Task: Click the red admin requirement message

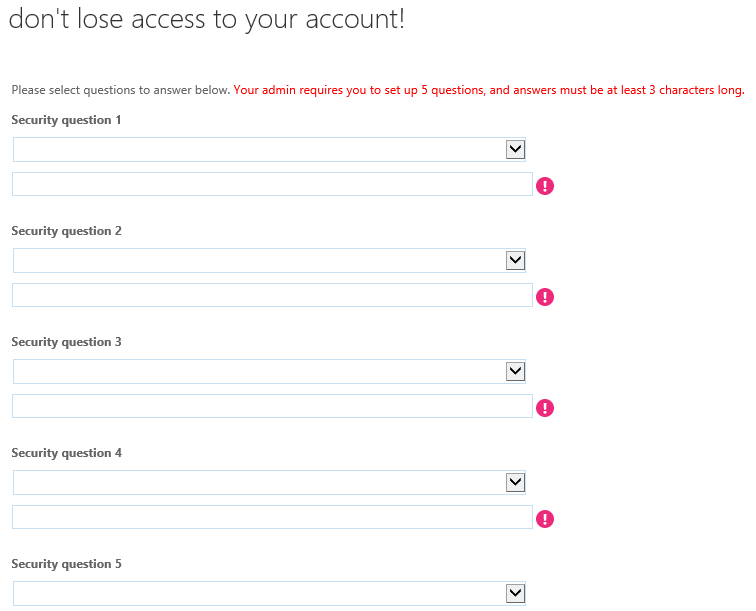Action: pos(488,90)
